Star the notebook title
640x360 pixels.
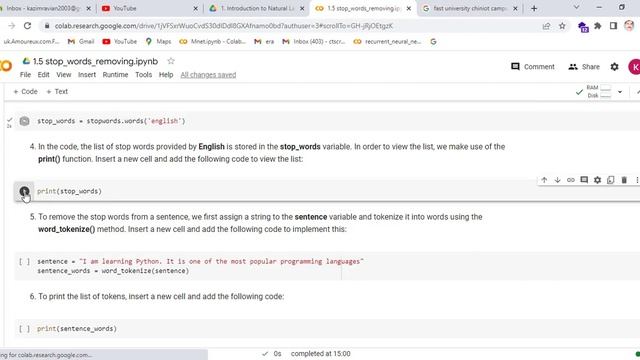pyautogui.click(x=171, y=61)
